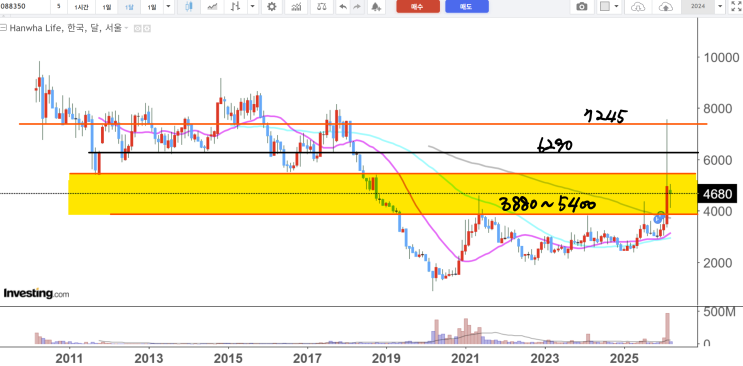
Task: Click the blue 매도 sell button
Action: click(x=467, y=7)
